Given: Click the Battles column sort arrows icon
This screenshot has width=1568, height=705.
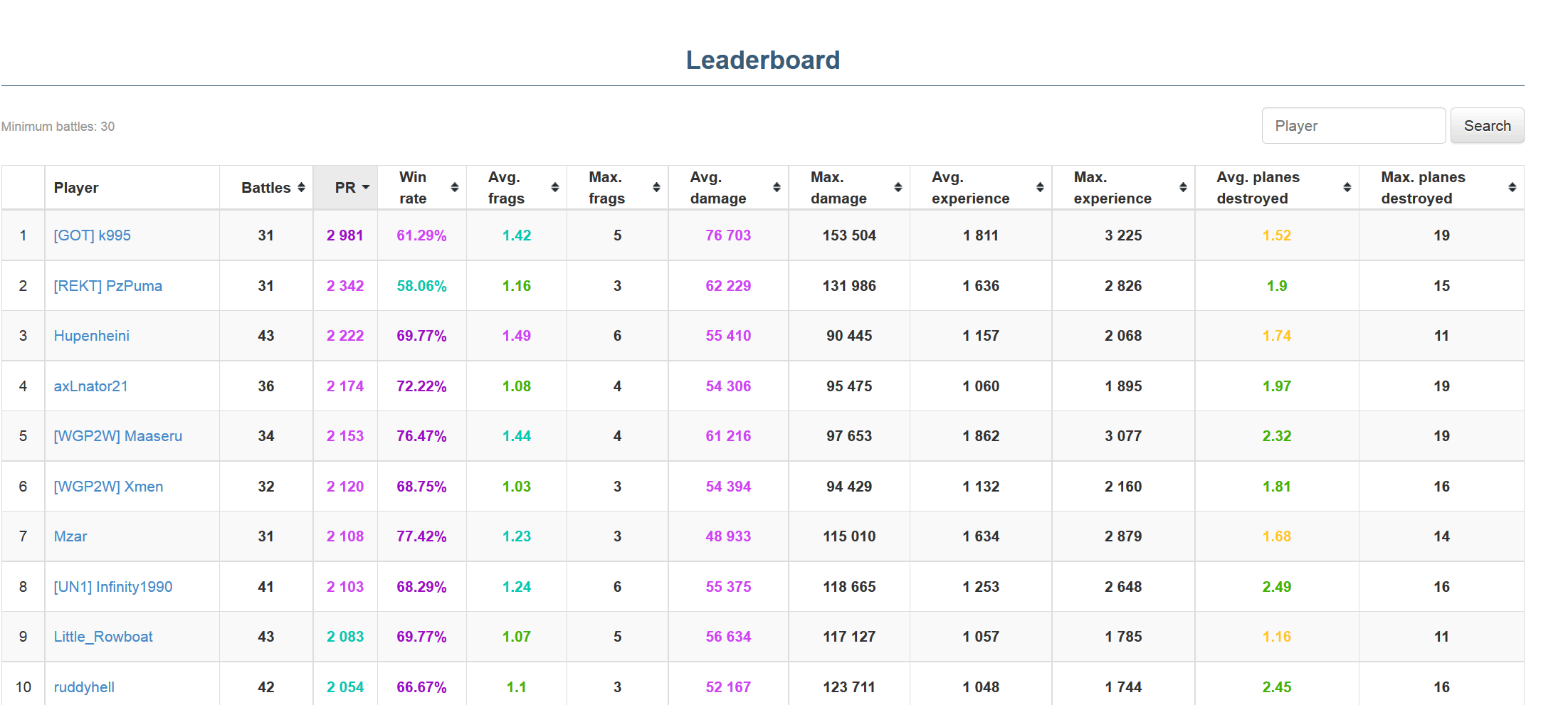Looking at the screenshot, I should point(301,188).
